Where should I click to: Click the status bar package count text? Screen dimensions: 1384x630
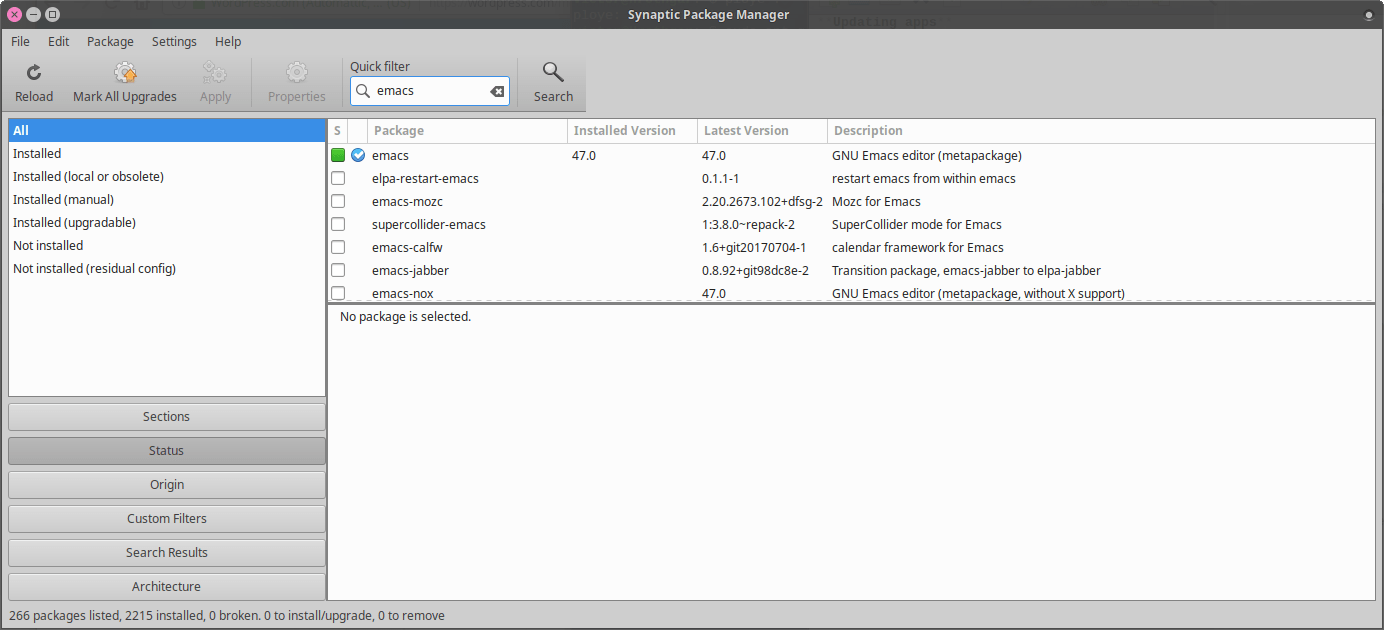tap(227, 616)
